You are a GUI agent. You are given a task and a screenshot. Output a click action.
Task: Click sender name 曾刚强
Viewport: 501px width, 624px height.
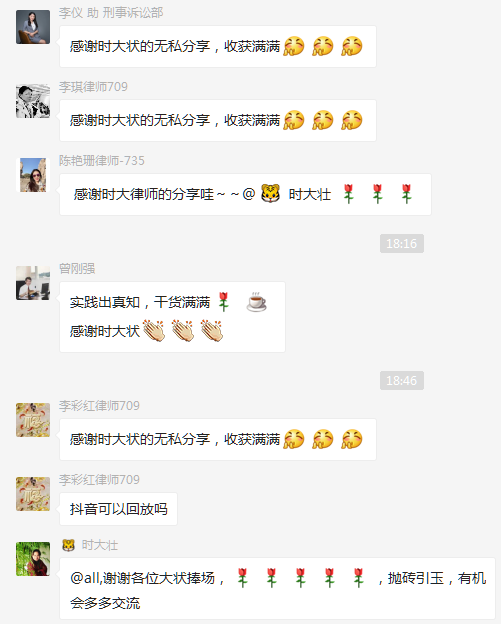(x=77, y=269)
